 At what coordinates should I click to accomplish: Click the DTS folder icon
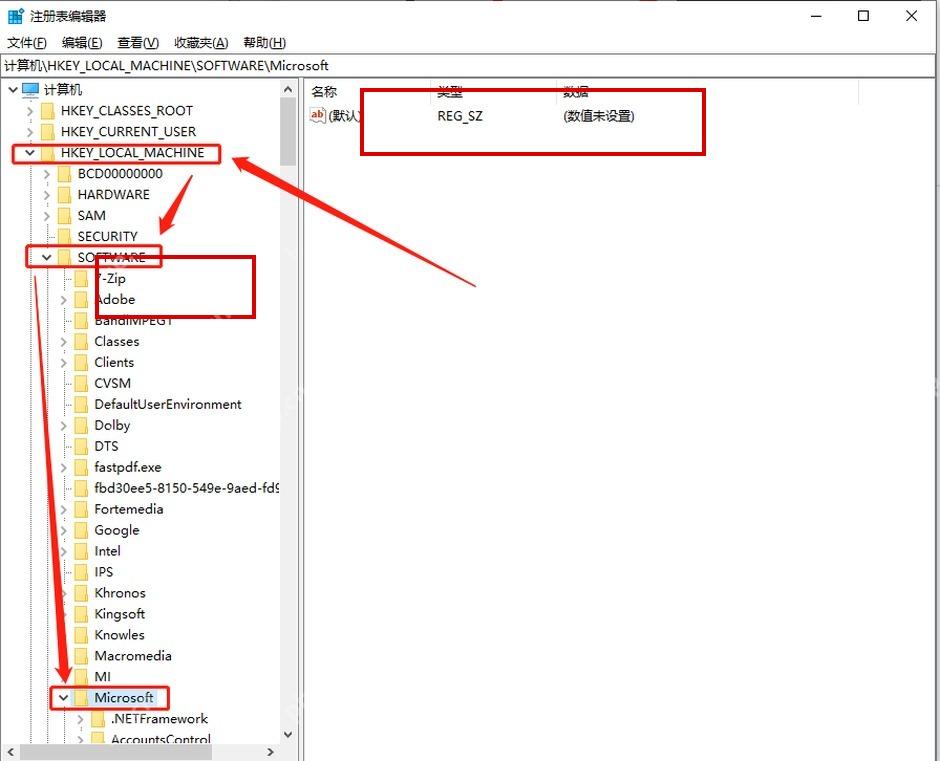81,446
